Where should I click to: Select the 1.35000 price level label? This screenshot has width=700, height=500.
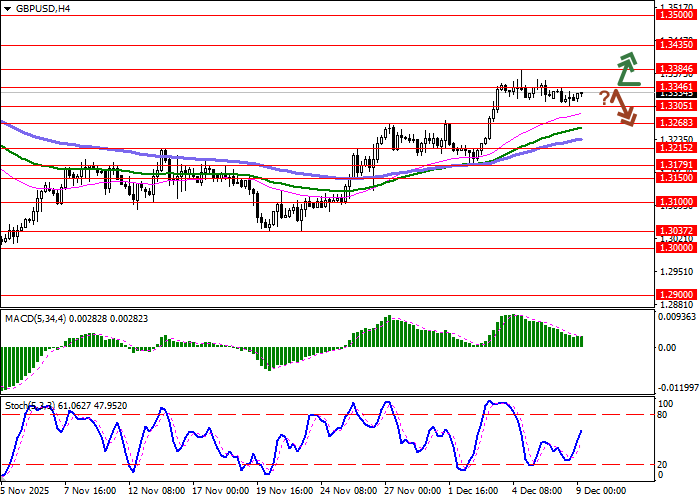[x=676, y=15]
